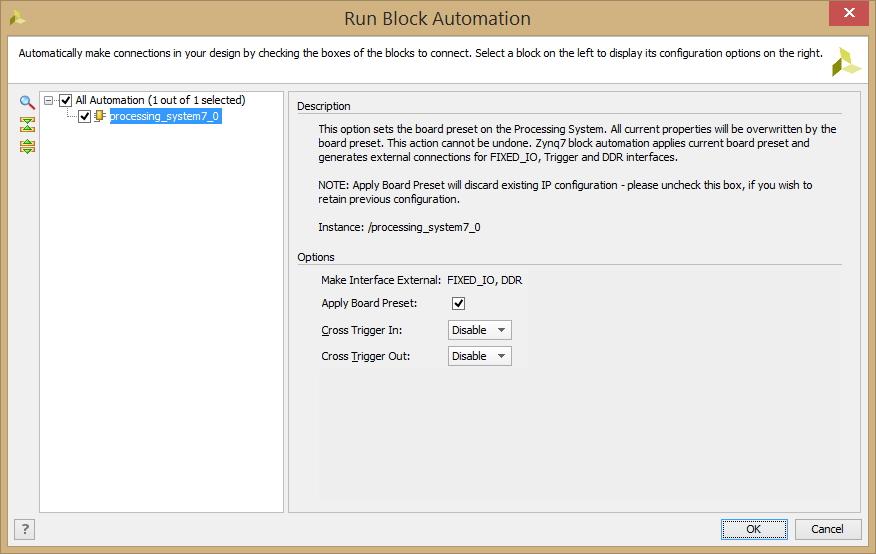The height and width of the screenshot is (554, 876).
Task: Collapse all tree items icon
Action: (27, 124)
